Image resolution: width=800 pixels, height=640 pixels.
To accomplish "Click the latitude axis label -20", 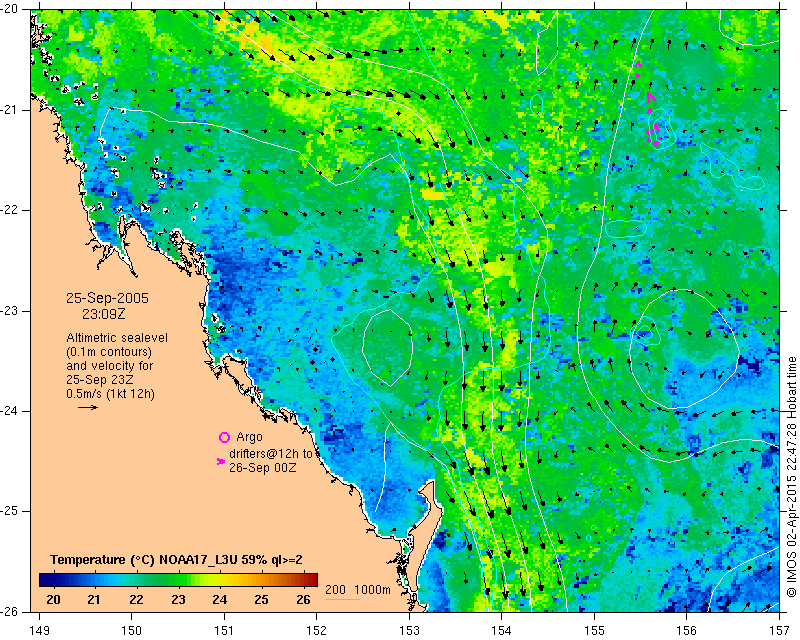I will tap(10, 10).
